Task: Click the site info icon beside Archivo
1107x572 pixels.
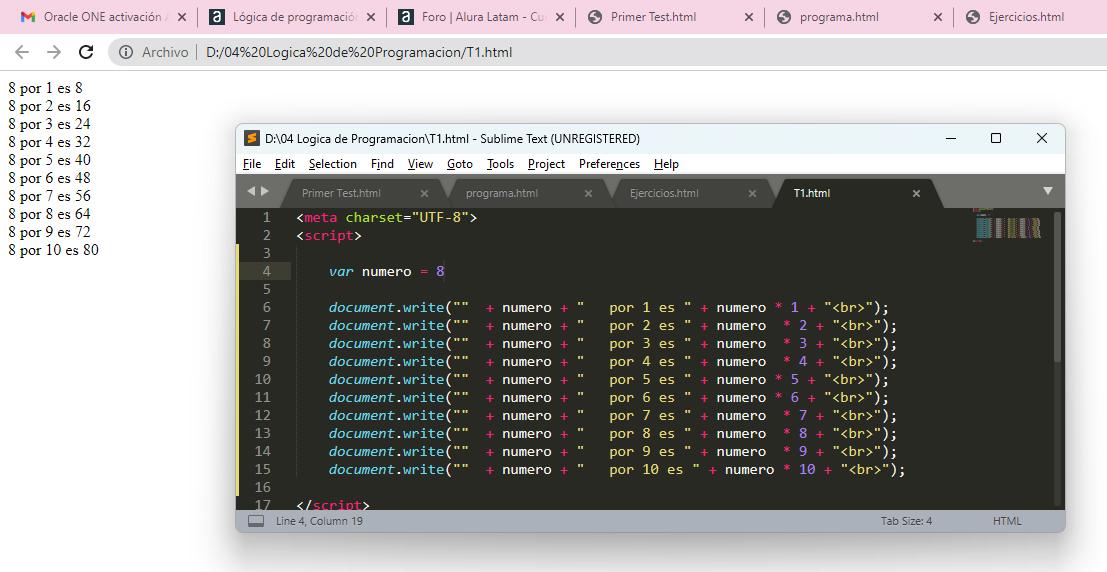Action: [x=126, y=52]
